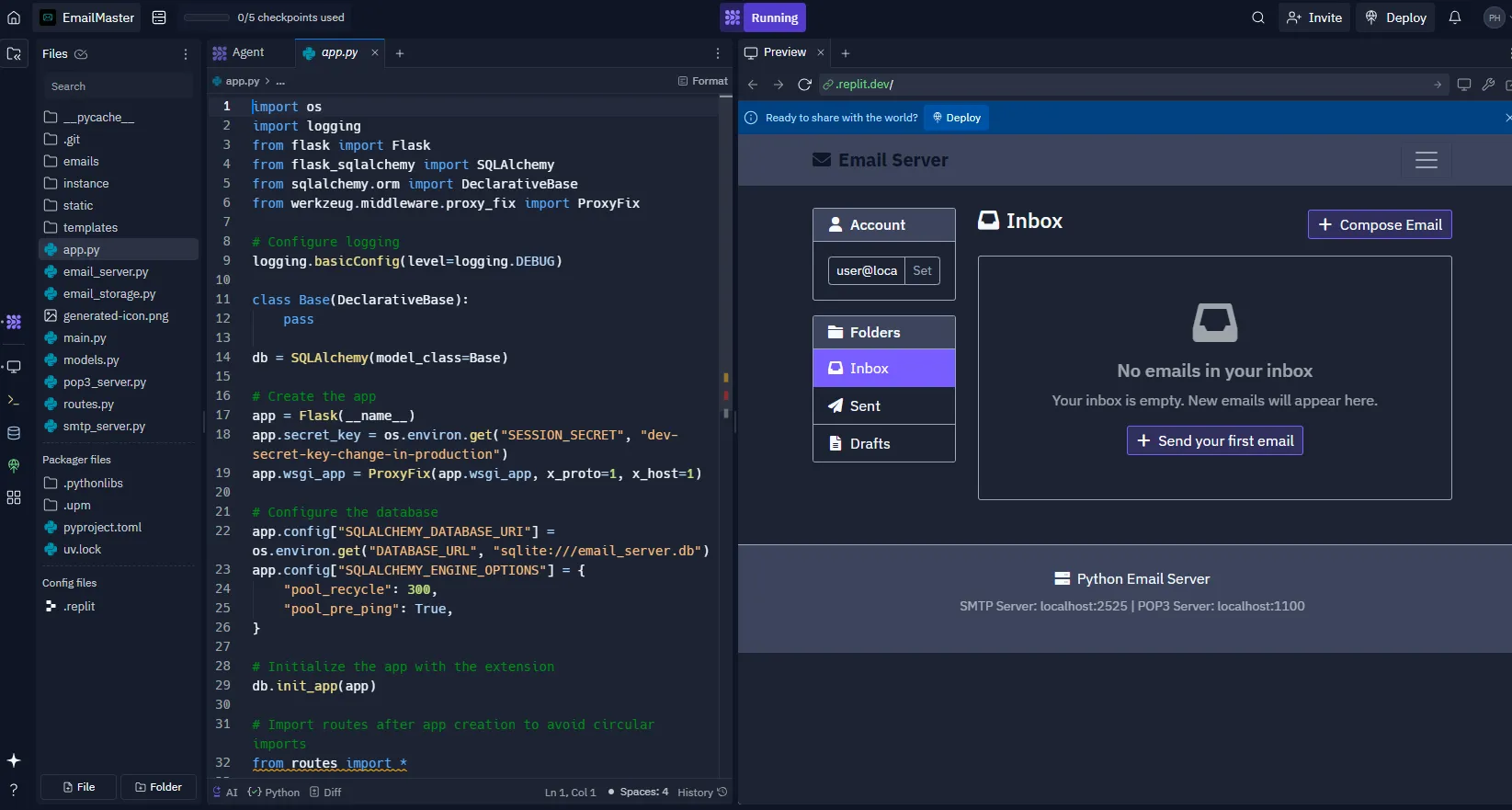Screen dimensions: 1512x810
Task: Toggle the Diff view in the status bar
Action: pos(325,793)
